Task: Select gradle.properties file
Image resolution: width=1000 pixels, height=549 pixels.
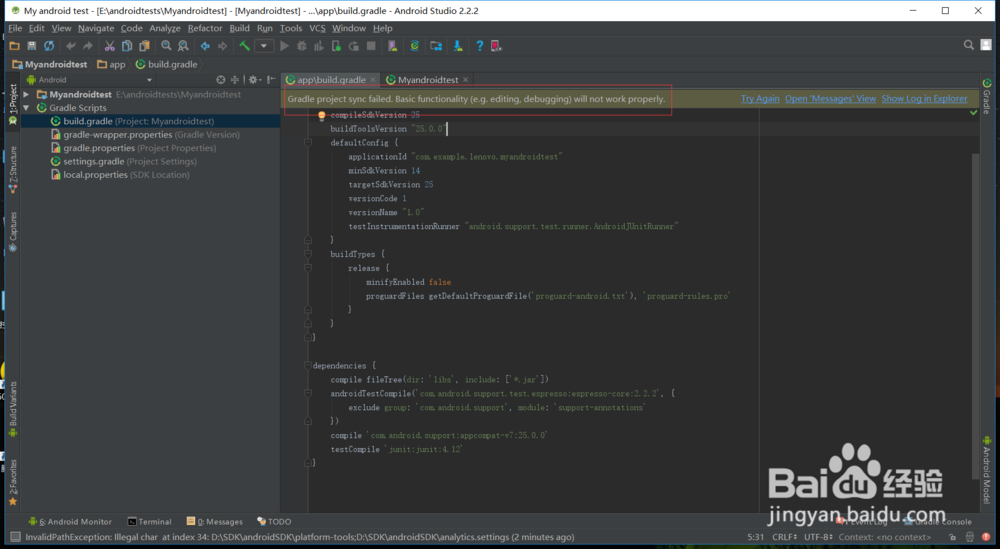Action: click(x=150, y=148)
